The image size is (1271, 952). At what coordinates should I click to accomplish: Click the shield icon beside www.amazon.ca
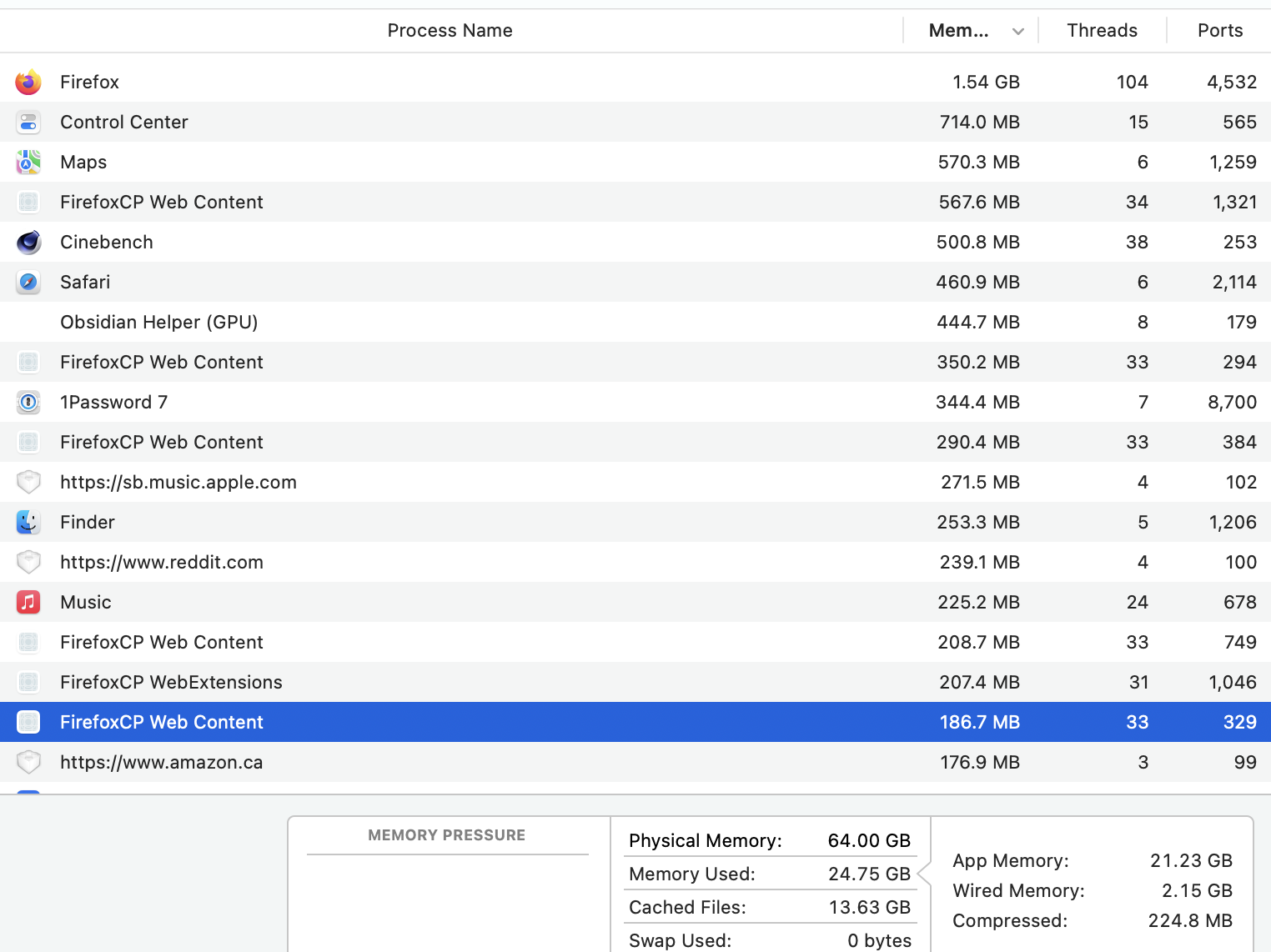pos(28,762)
